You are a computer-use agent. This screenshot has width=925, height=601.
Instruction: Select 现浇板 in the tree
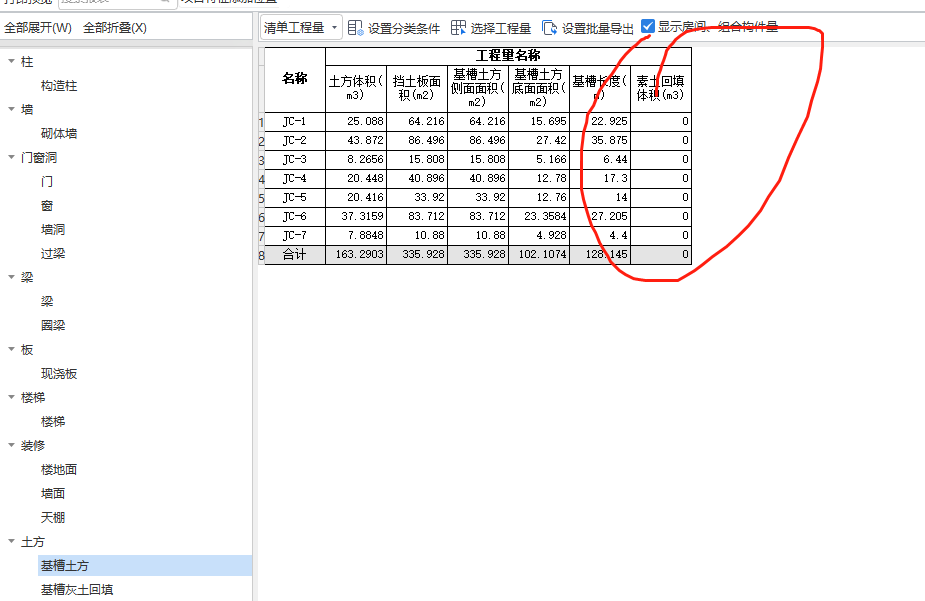59,374
